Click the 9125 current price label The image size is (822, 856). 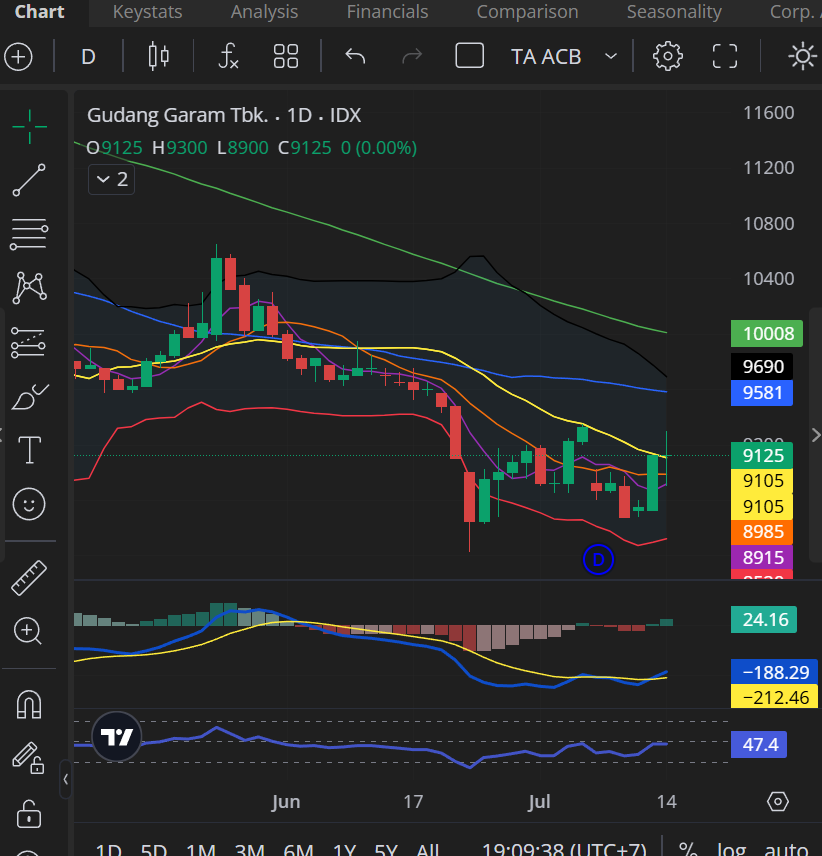click(762, 455)
